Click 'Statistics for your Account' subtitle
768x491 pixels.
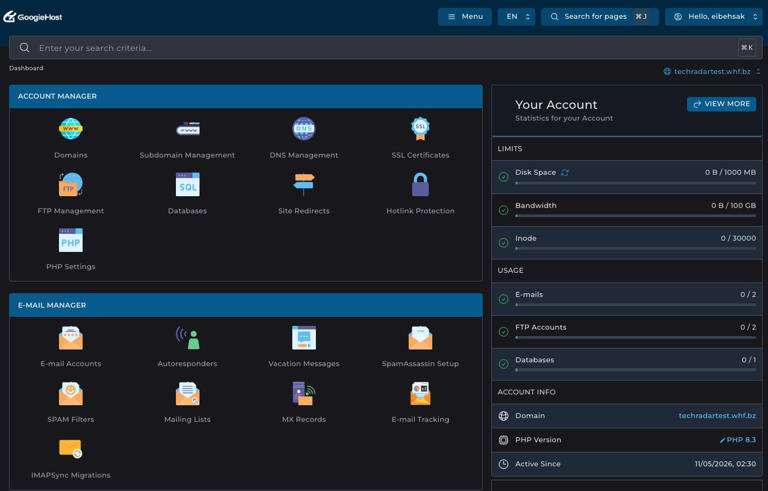564,118
